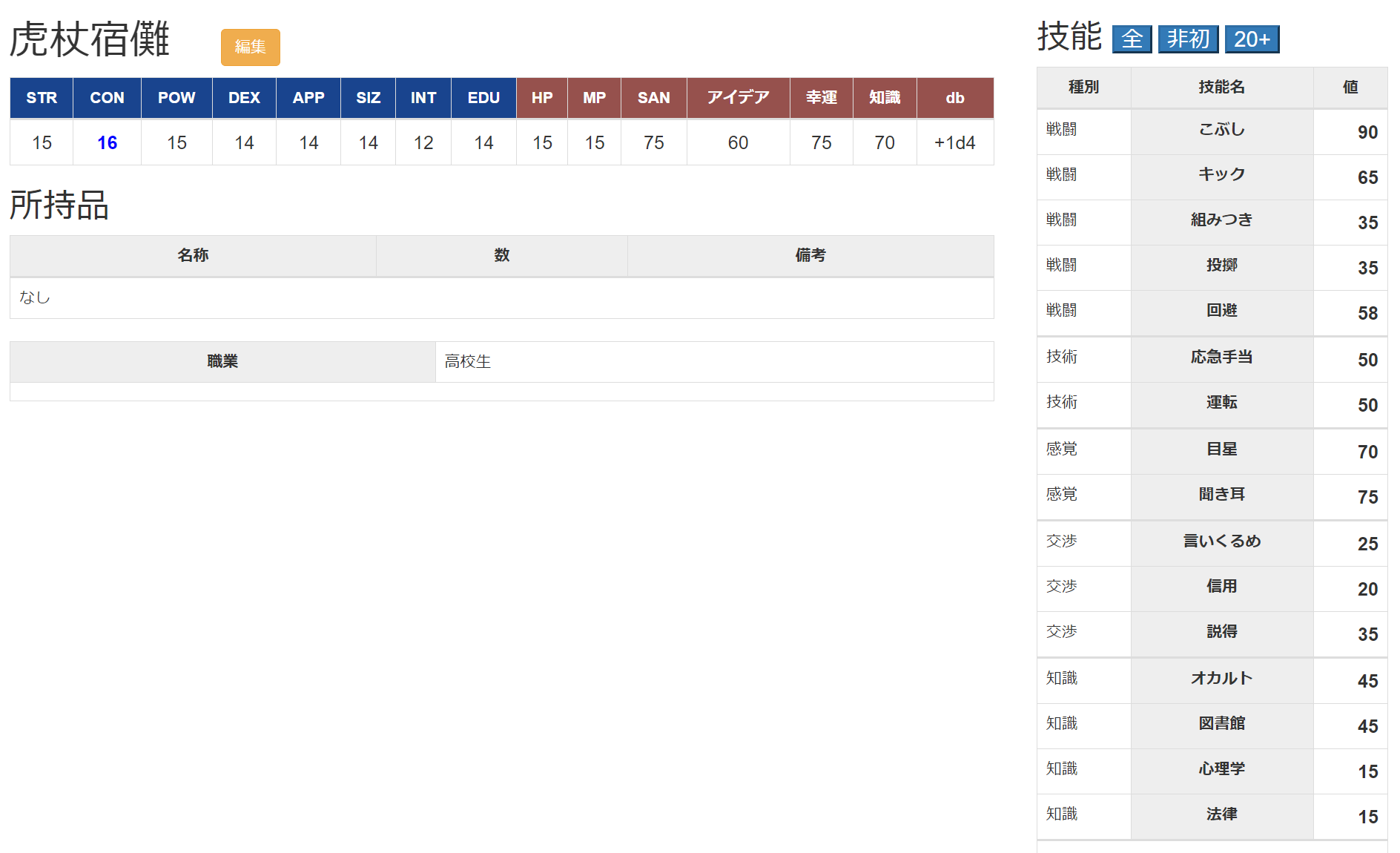
Task: Click the こぶし skill name
Action: point(1222,130)
